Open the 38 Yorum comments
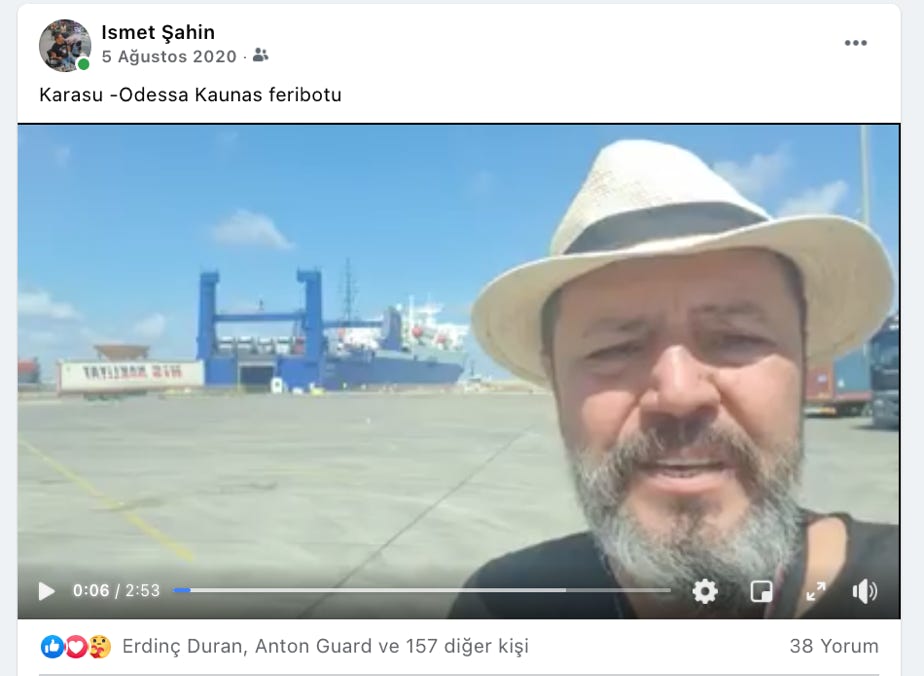Viewport: 924px width, 676px height. 834,647
